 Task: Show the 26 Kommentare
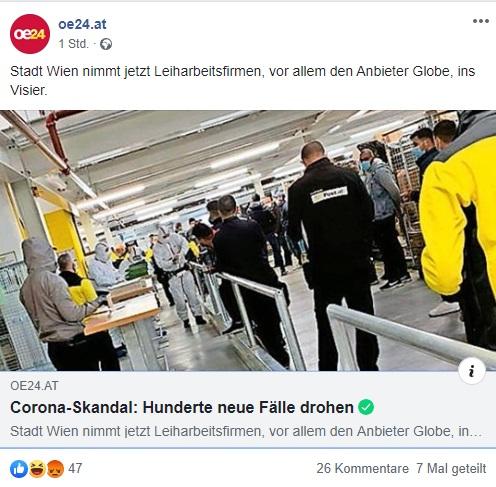[x=362, y=468]
